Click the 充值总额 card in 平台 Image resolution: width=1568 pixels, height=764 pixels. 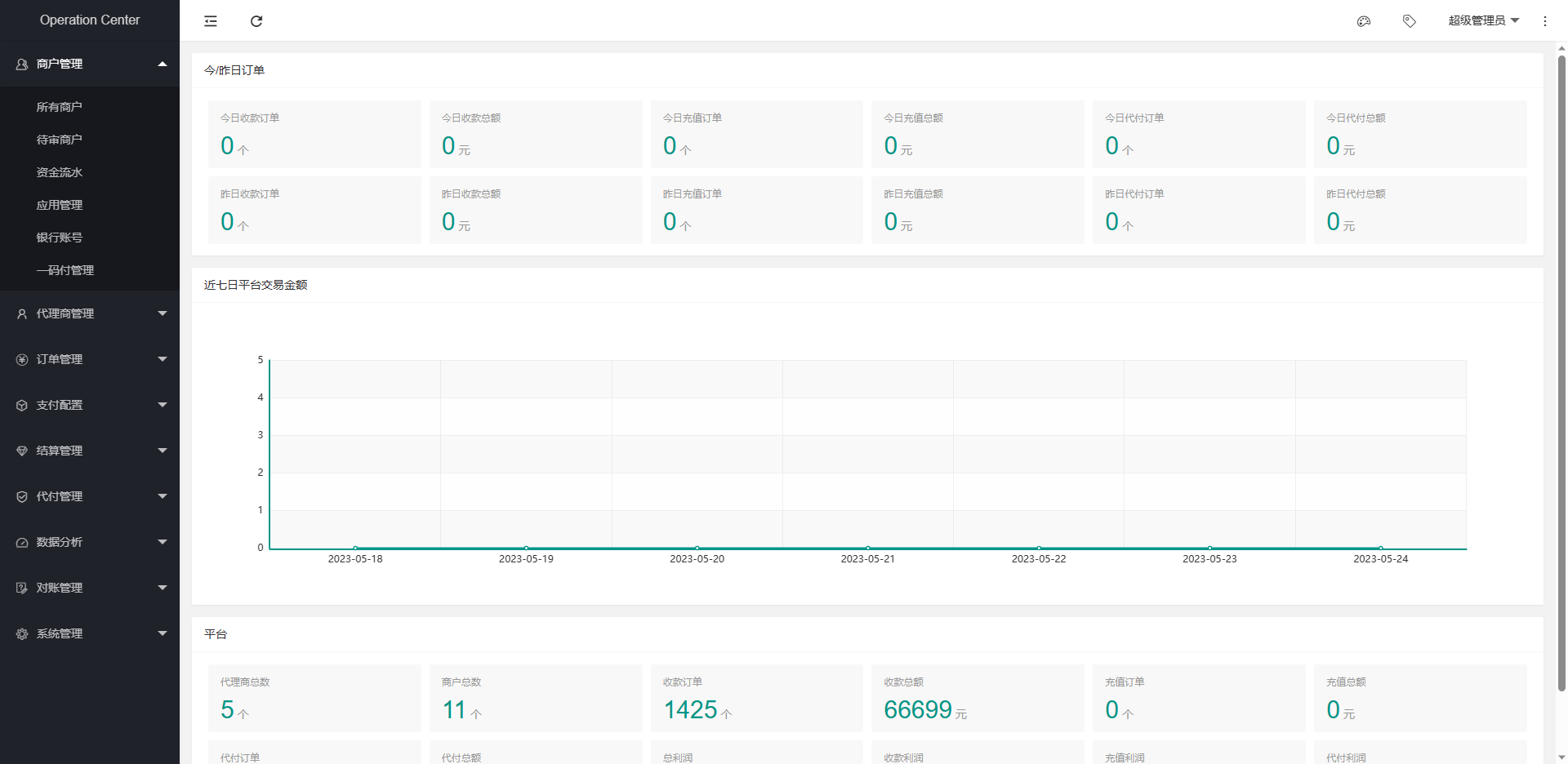[1420, 698]
